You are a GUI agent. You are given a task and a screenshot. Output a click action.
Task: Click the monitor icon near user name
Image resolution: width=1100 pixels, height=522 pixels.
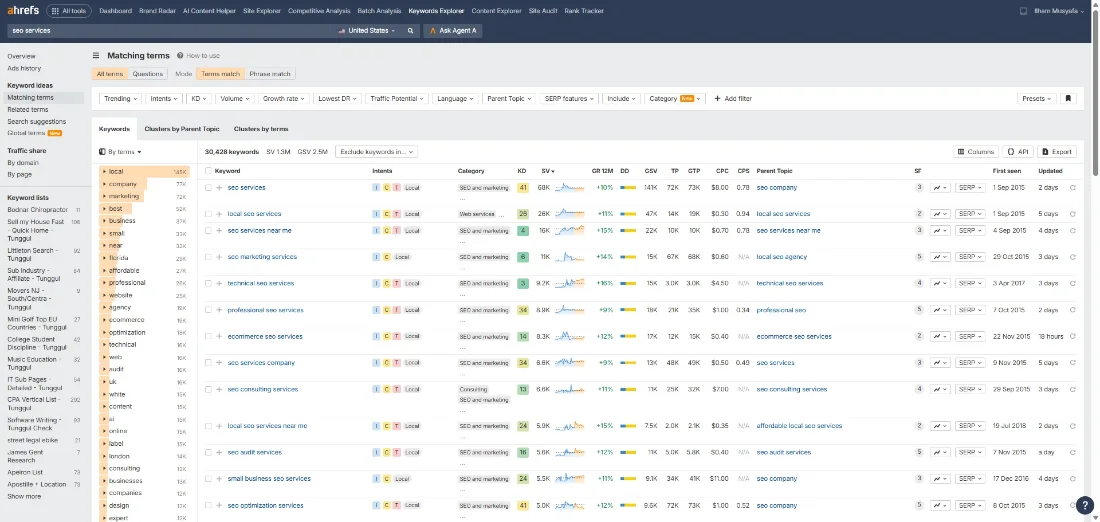pos(1024,11)
